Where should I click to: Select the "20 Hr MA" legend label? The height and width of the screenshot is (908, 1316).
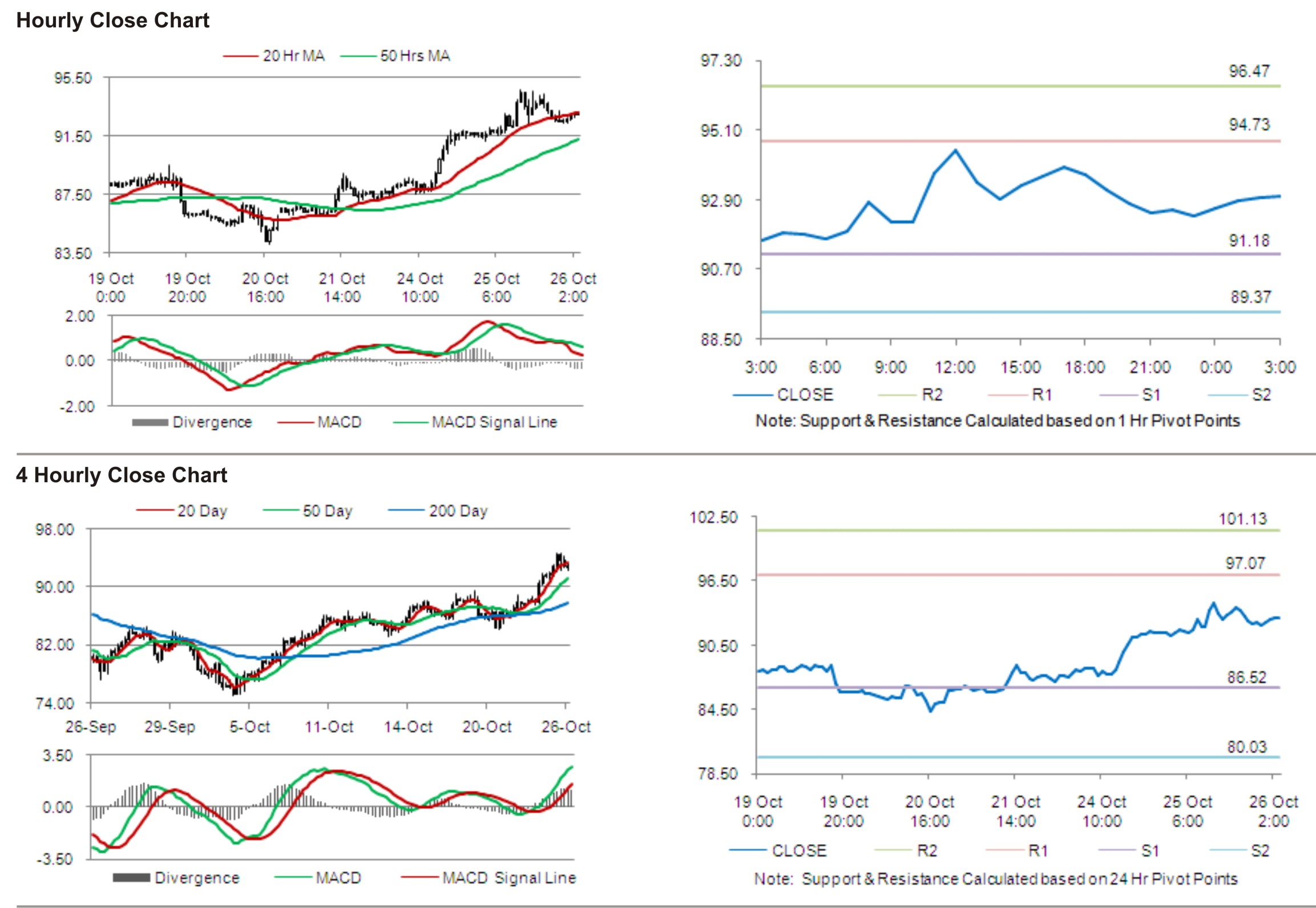click(293, 56)
